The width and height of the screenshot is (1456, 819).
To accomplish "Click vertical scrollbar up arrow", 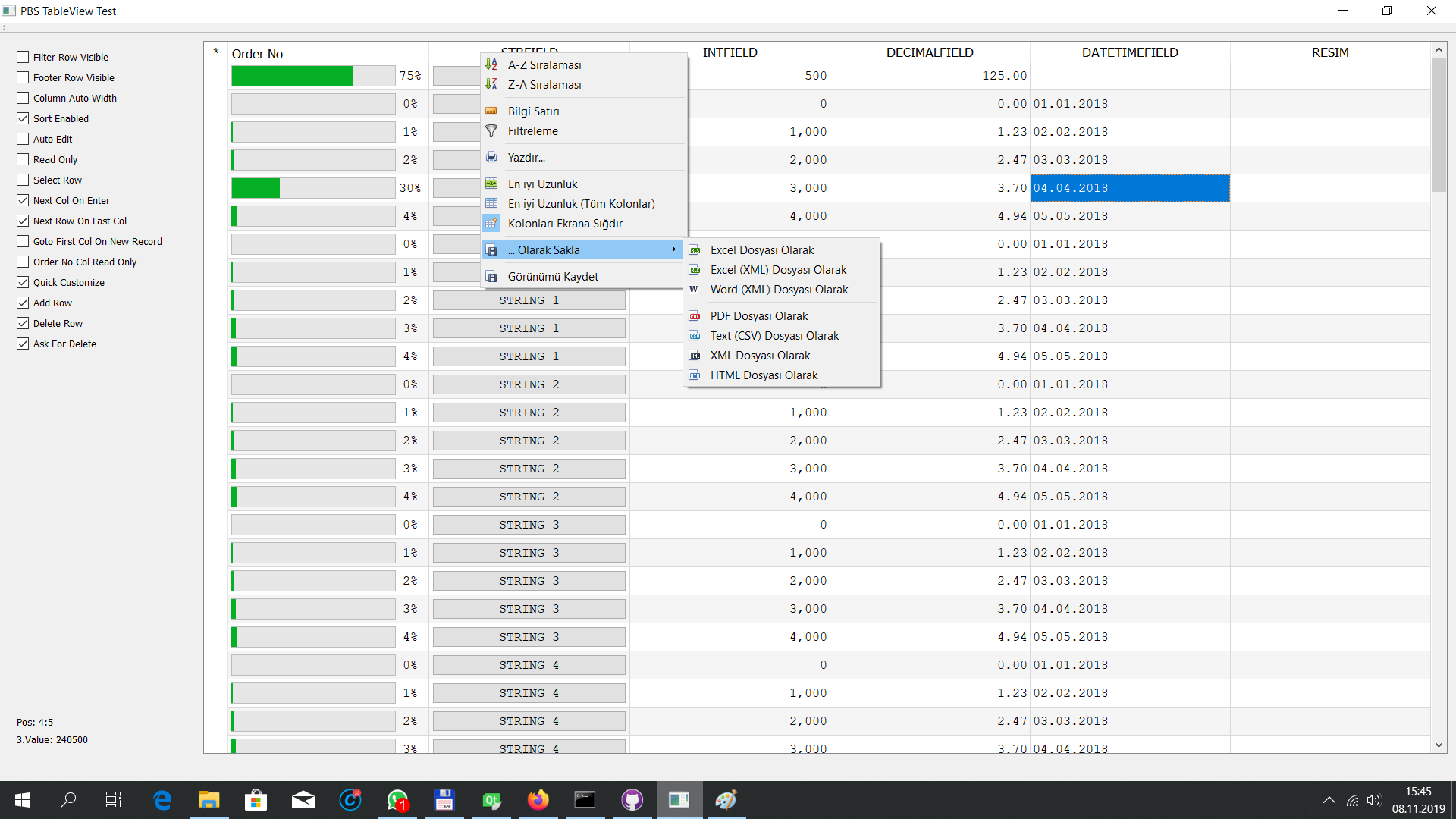I will (1439, 50).
